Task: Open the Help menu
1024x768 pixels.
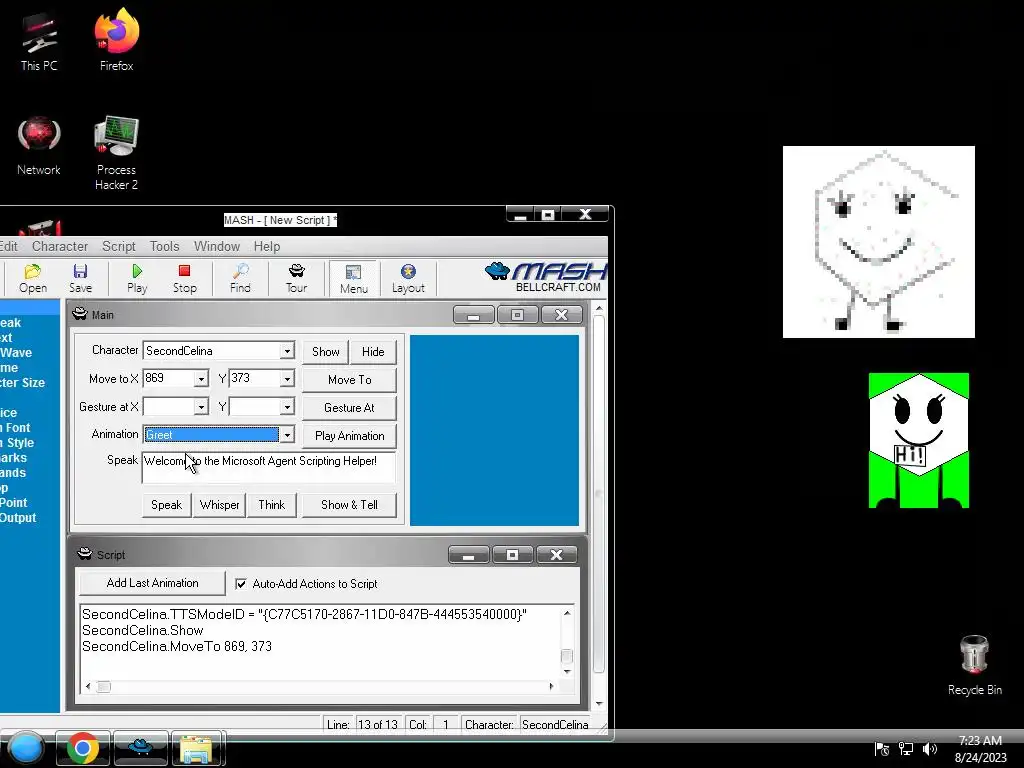Action: [x=266, y=246]
